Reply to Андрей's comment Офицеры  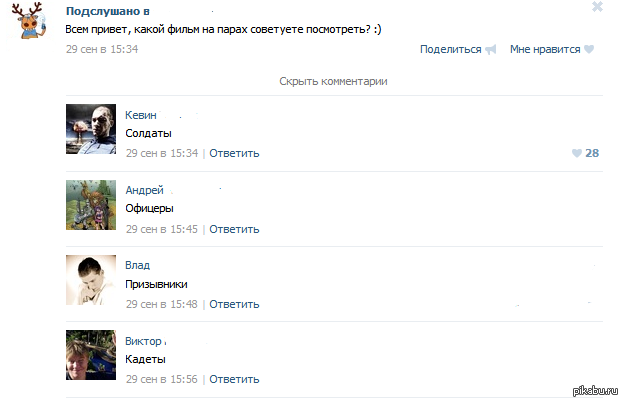234,229
